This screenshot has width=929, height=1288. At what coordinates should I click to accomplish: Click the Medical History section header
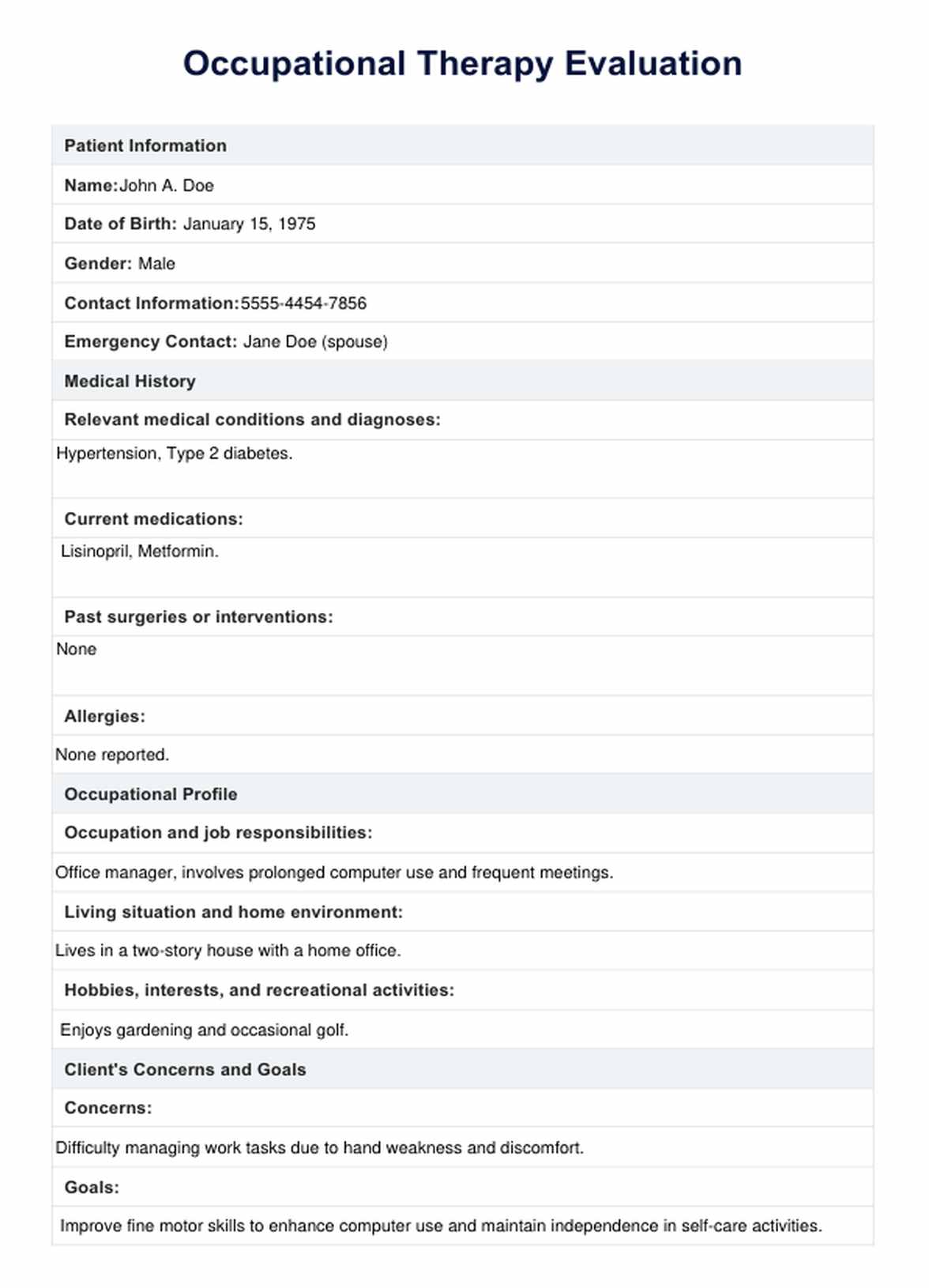point(130,382)
